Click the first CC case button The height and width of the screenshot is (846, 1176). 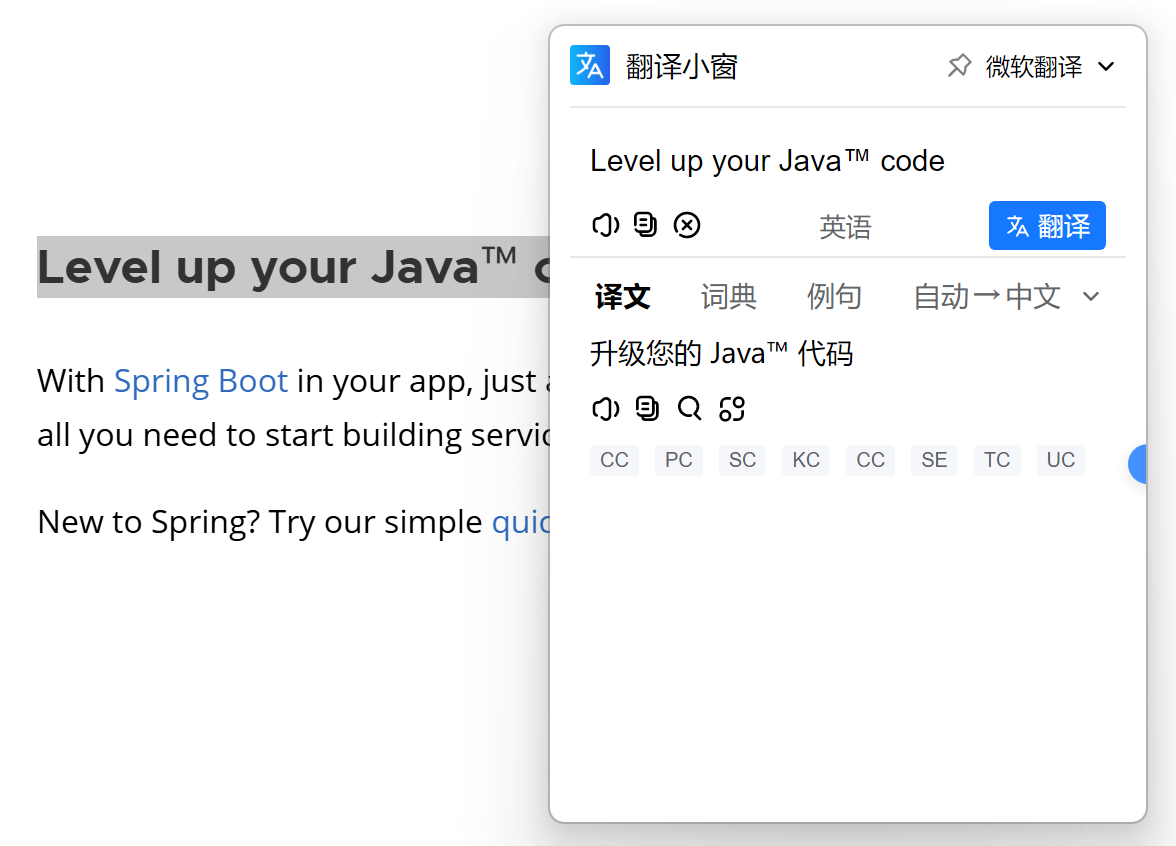click(614, 460)
